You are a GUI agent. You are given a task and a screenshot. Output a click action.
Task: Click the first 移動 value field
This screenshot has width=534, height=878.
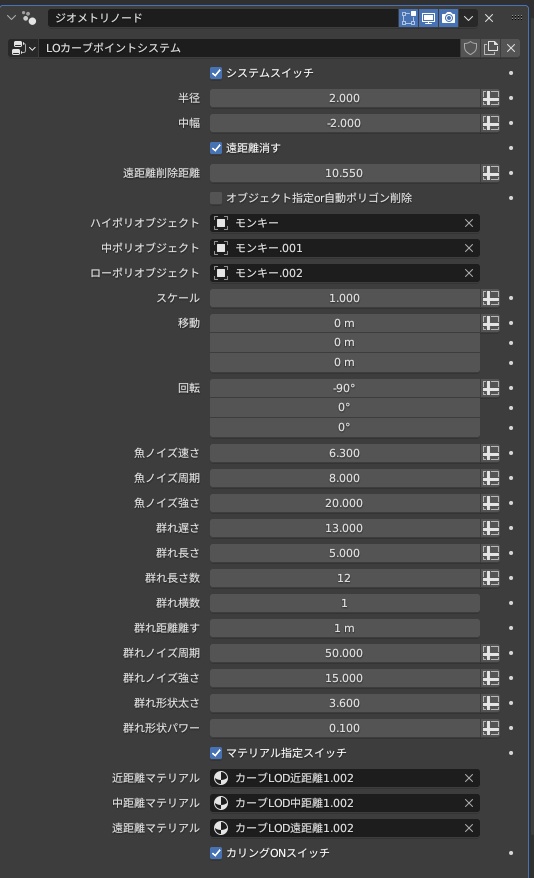coord(344,323)
